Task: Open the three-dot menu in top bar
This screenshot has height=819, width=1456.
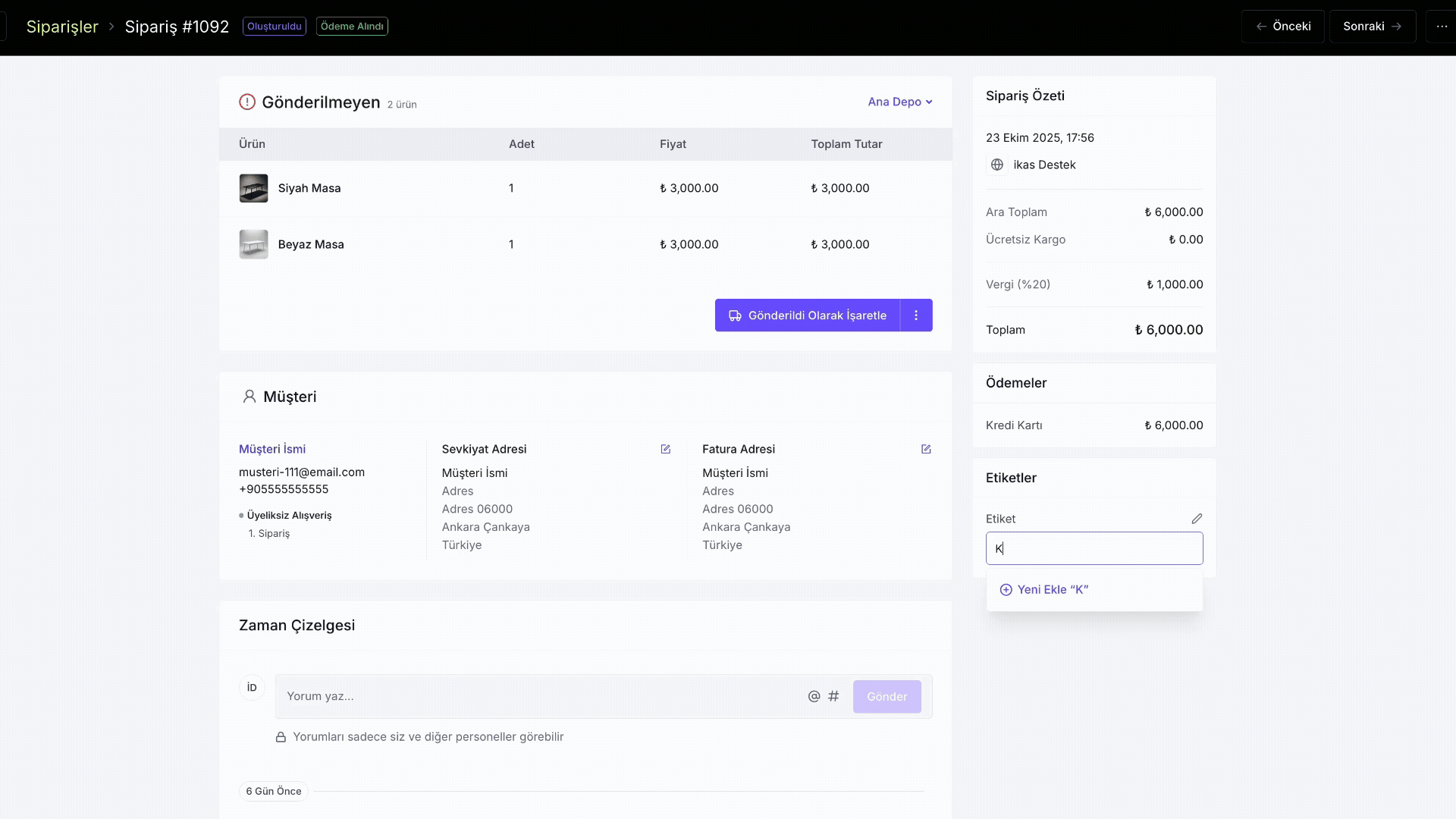Action: pyautogui.click(x=1442, y=27)
